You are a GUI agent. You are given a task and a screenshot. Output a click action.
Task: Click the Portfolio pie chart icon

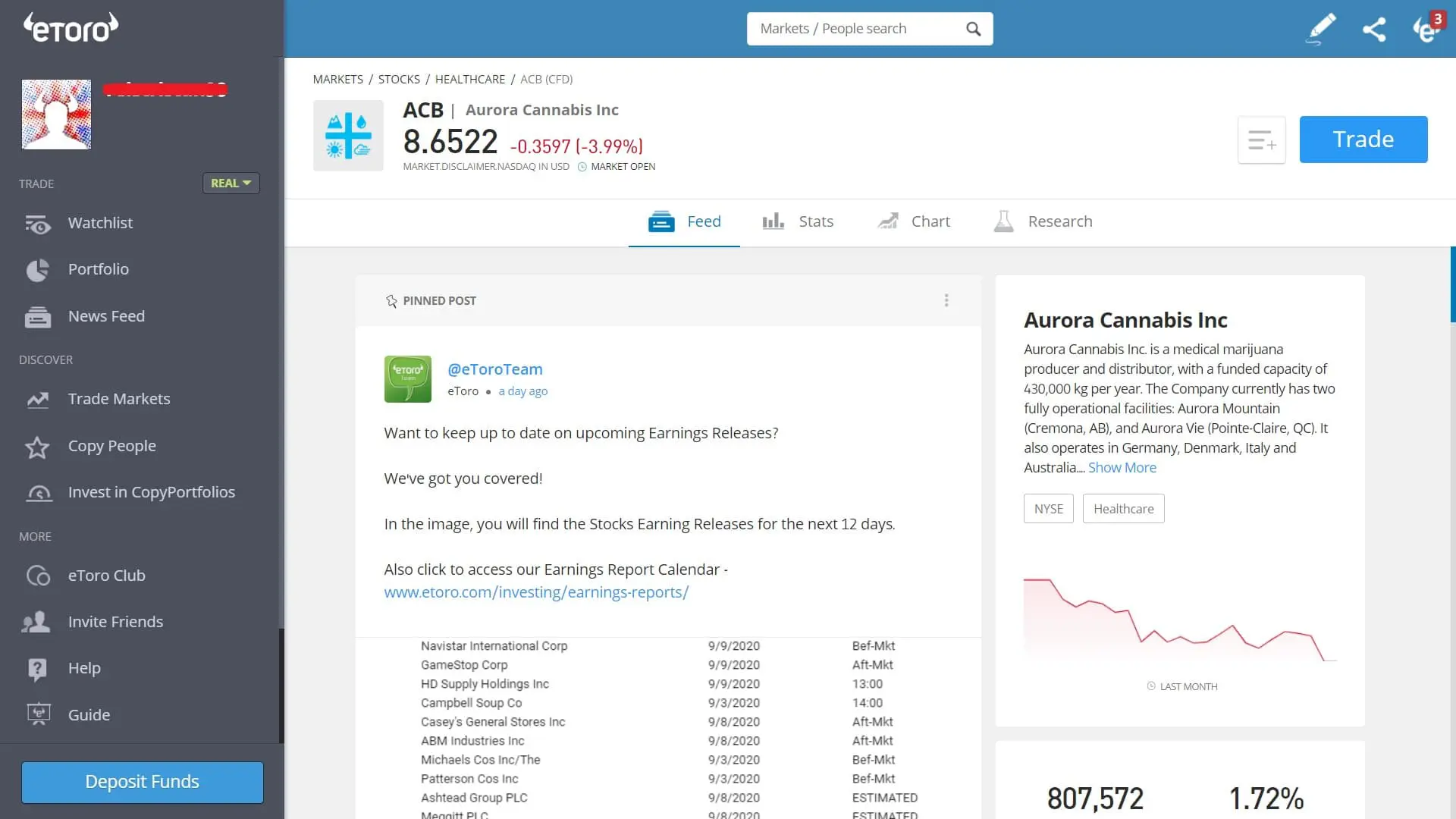point(37,270)
